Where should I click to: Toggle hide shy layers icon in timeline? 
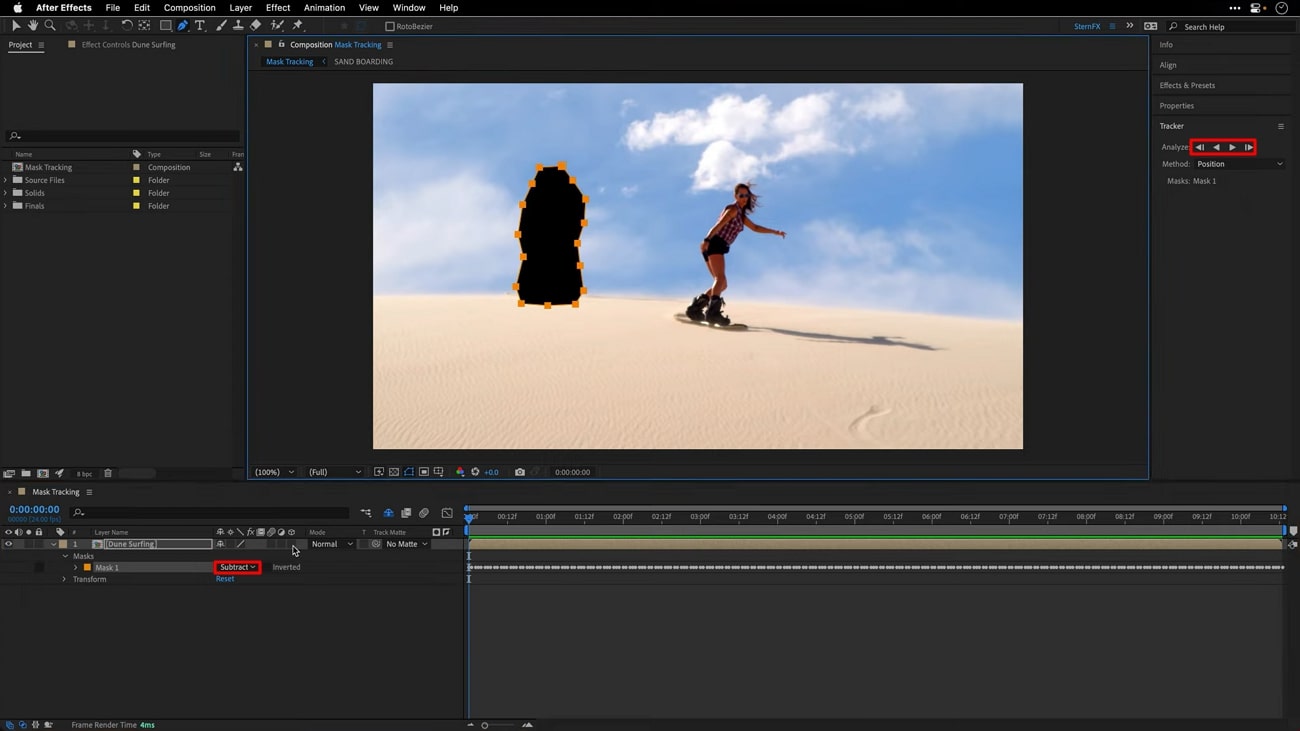[x=388, y=513]
